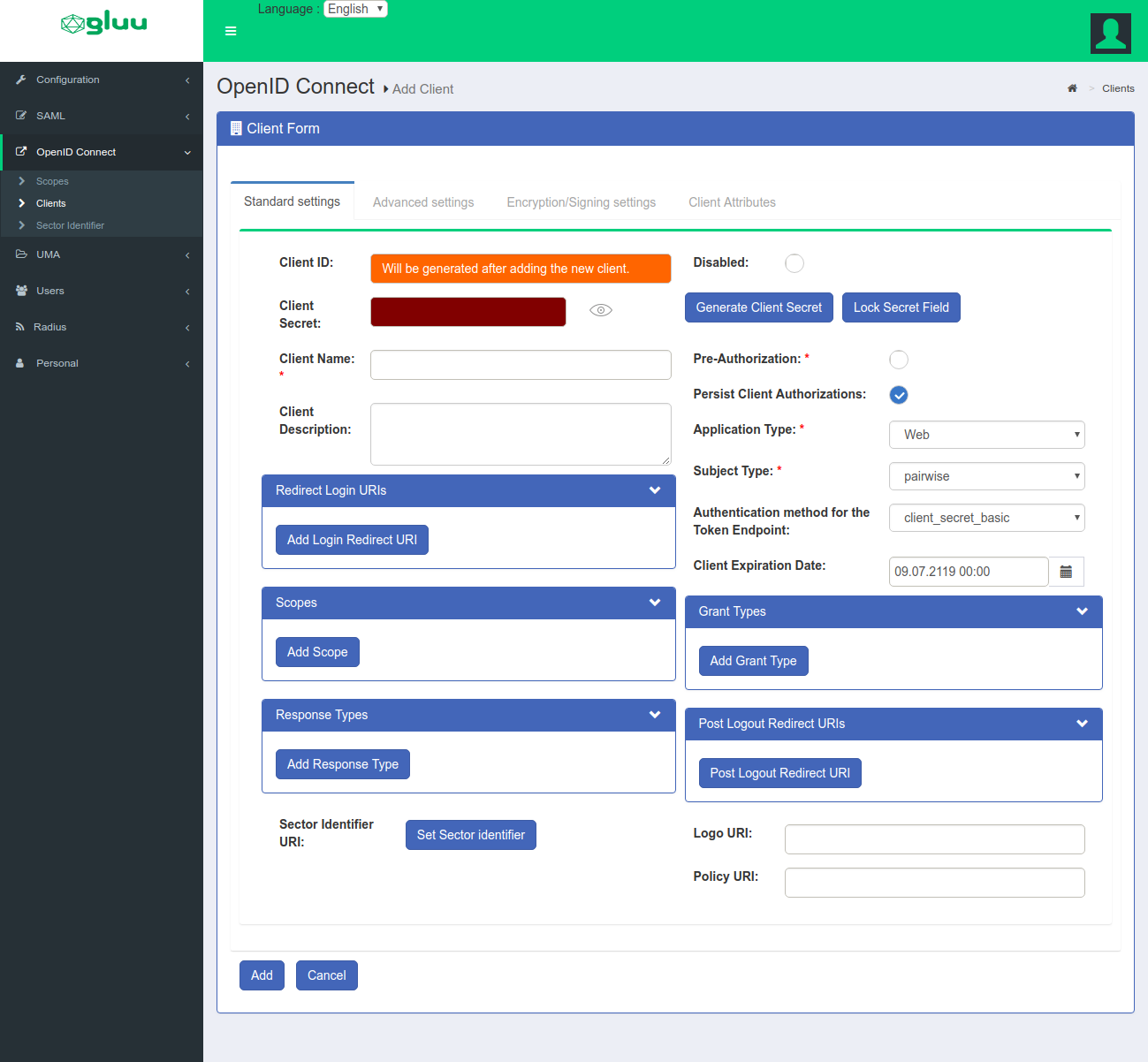
Task: Open the user avatar in the top bar
Action: point(1110,33)
